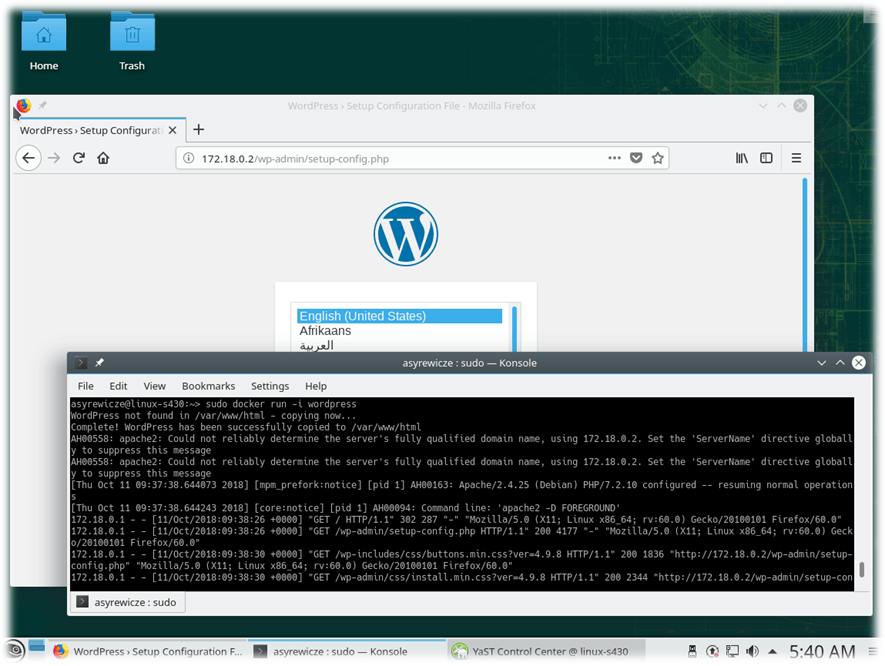Open the Trash folder on desktop
Image resolution: width=885 pixels, height=666 pixels.
coord(132,42)
